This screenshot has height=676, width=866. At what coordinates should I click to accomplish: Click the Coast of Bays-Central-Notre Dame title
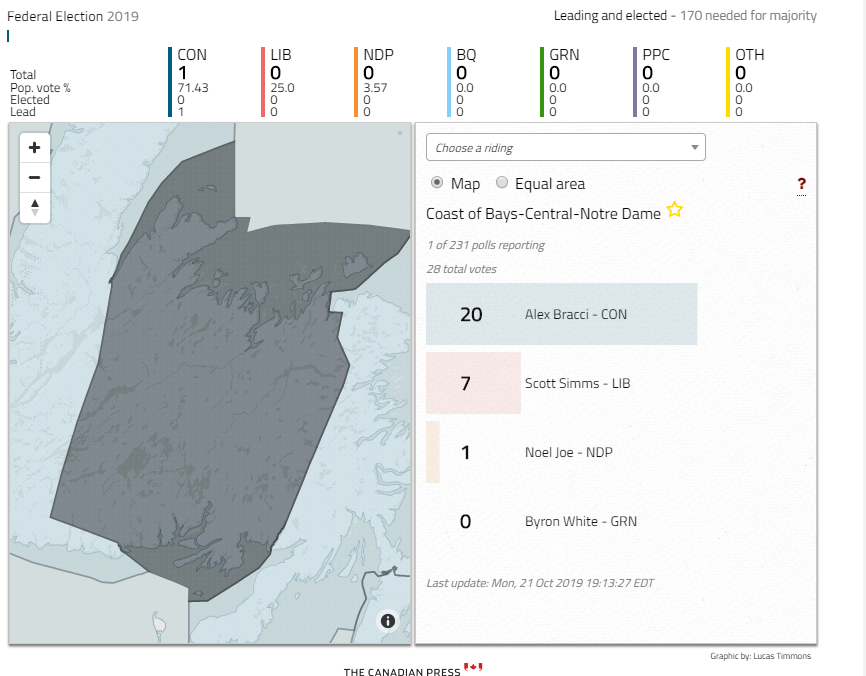pos(543,214)
